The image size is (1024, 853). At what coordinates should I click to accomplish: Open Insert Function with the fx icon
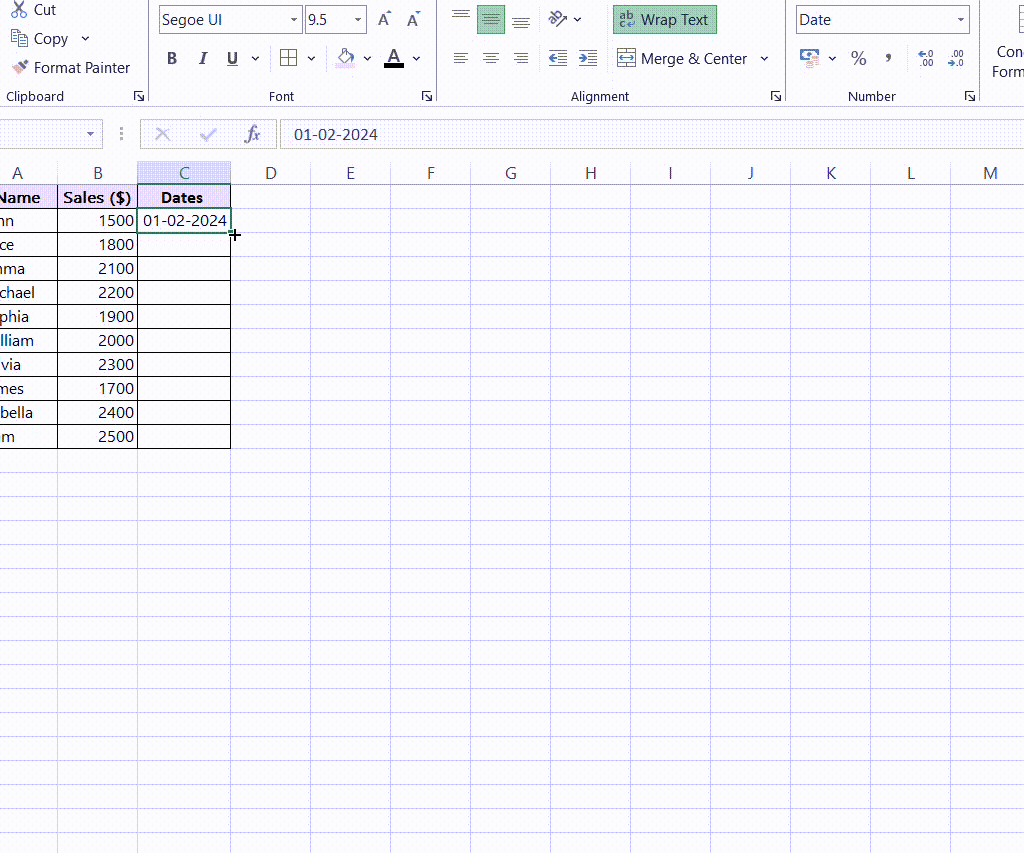(x=253, y=134)
